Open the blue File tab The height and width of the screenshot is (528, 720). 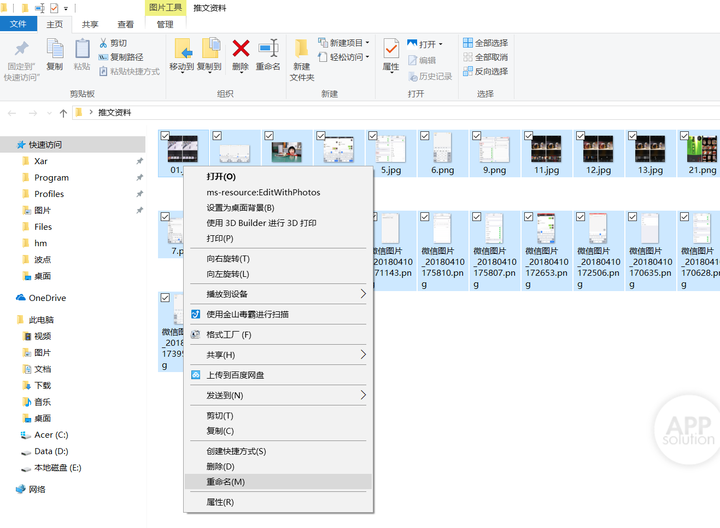click(18, 24)
